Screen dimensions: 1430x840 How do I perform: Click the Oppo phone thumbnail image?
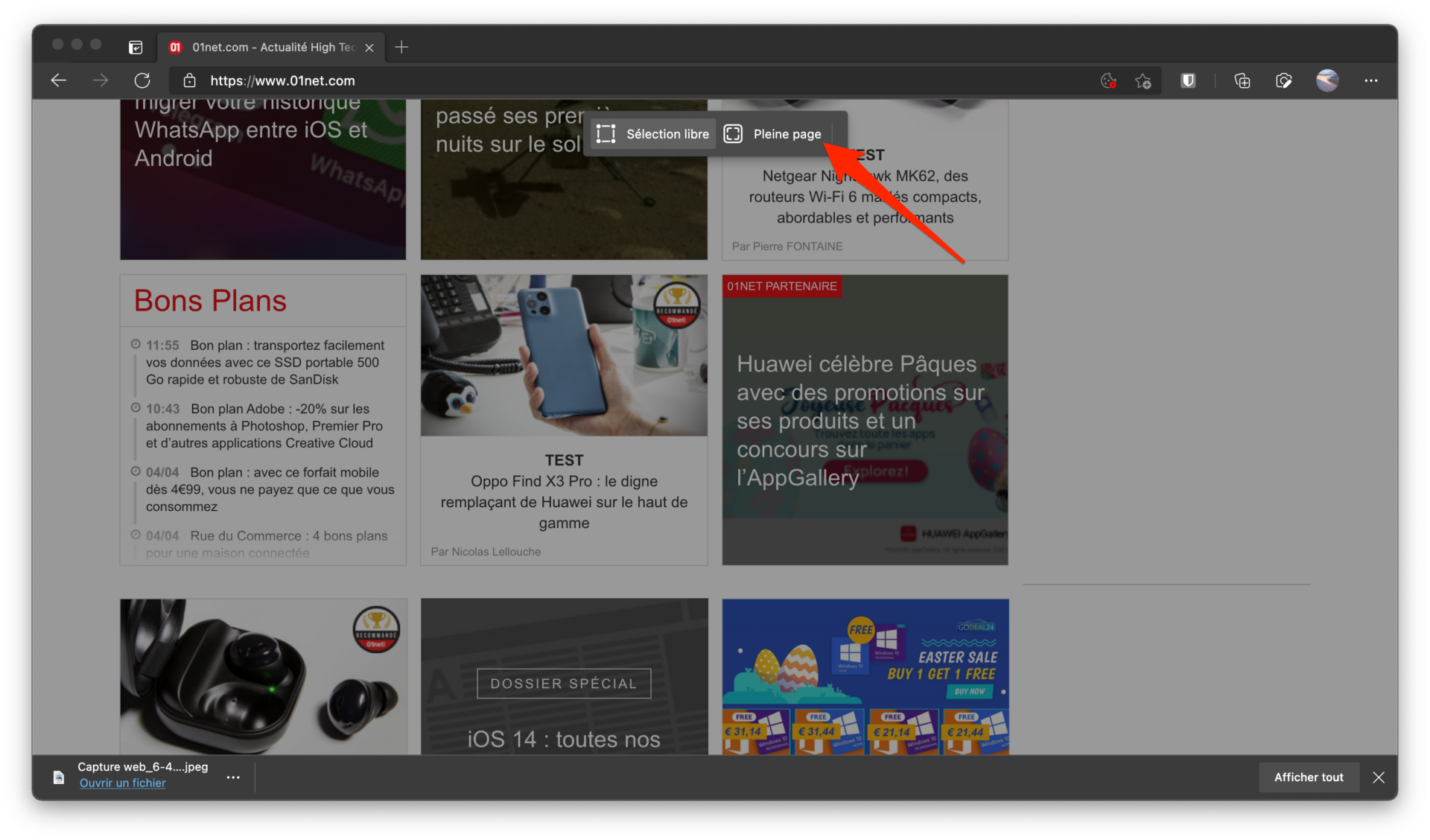point(564,355)
